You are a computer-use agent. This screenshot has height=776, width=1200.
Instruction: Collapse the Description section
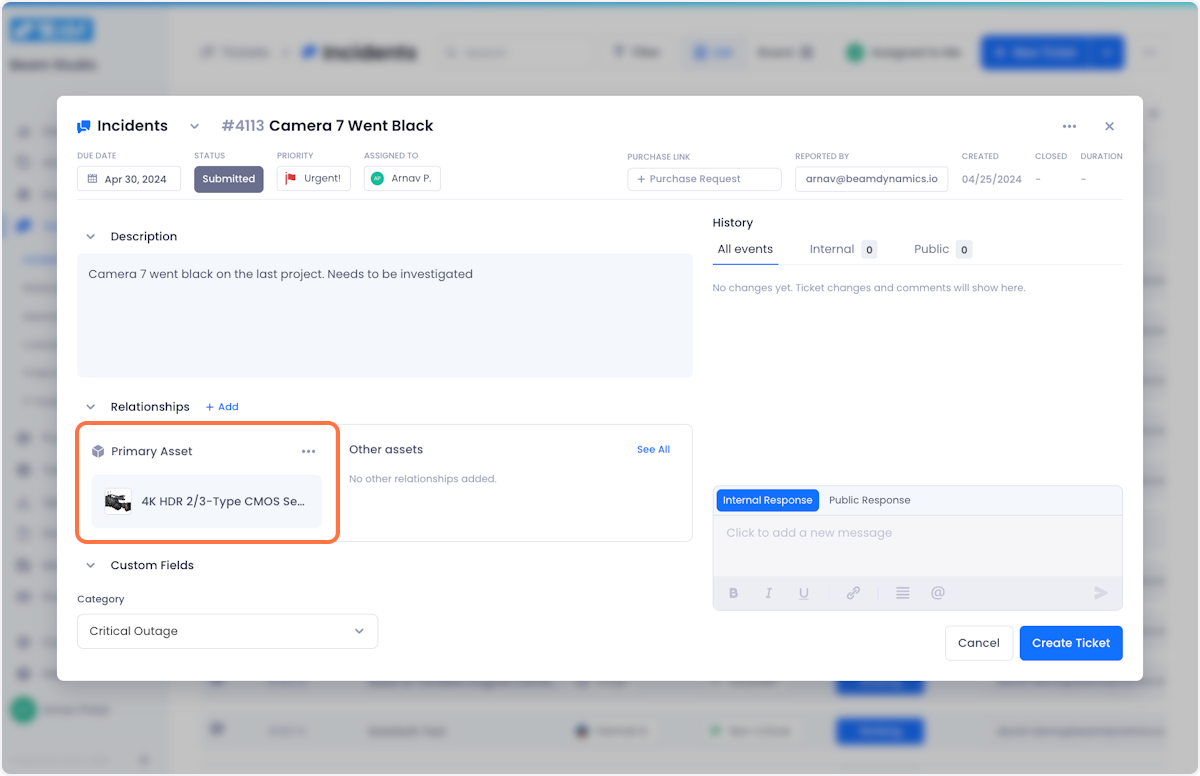91,237
